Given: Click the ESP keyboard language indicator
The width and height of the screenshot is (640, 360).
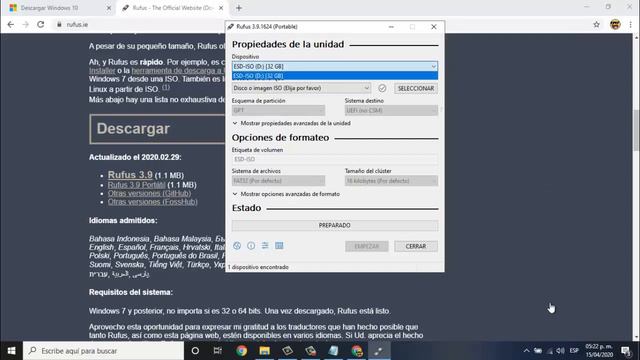Looking at the screenshot, I should (574, 351).
